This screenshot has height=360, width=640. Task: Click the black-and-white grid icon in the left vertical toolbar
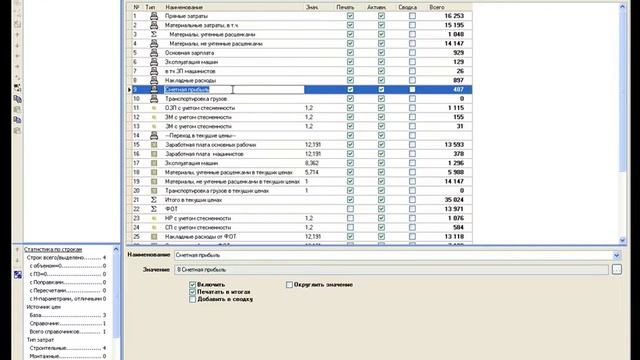coord(17,88)
